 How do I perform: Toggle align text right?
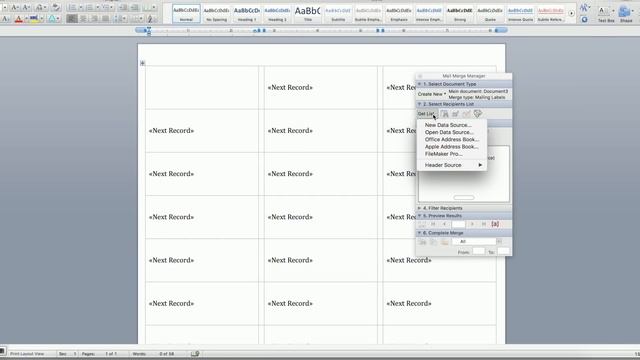94,19
